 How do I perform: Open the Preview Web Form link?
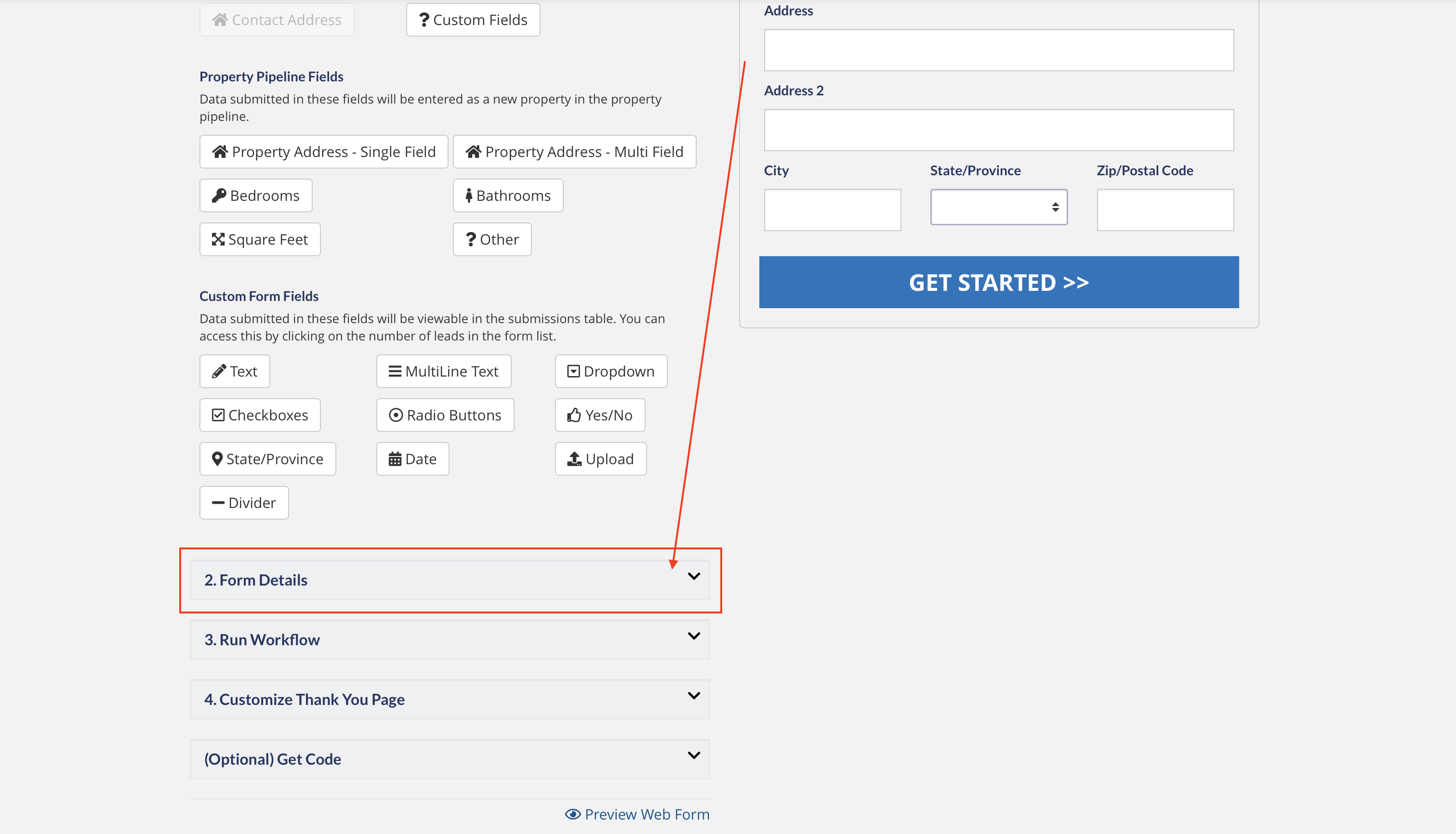(x=637, y=815)
